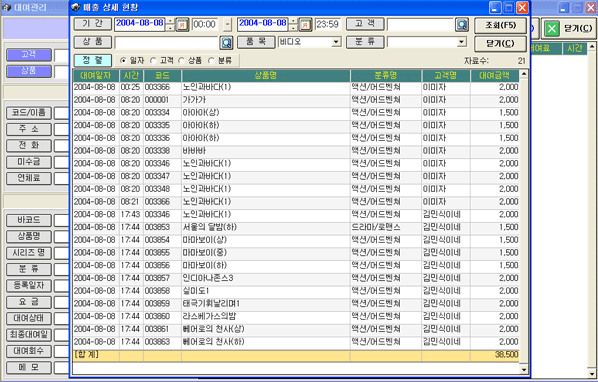Click the 고객 button in 대여관리 window
This screenshot has width=598, height=382.
(x=29, y=55)
